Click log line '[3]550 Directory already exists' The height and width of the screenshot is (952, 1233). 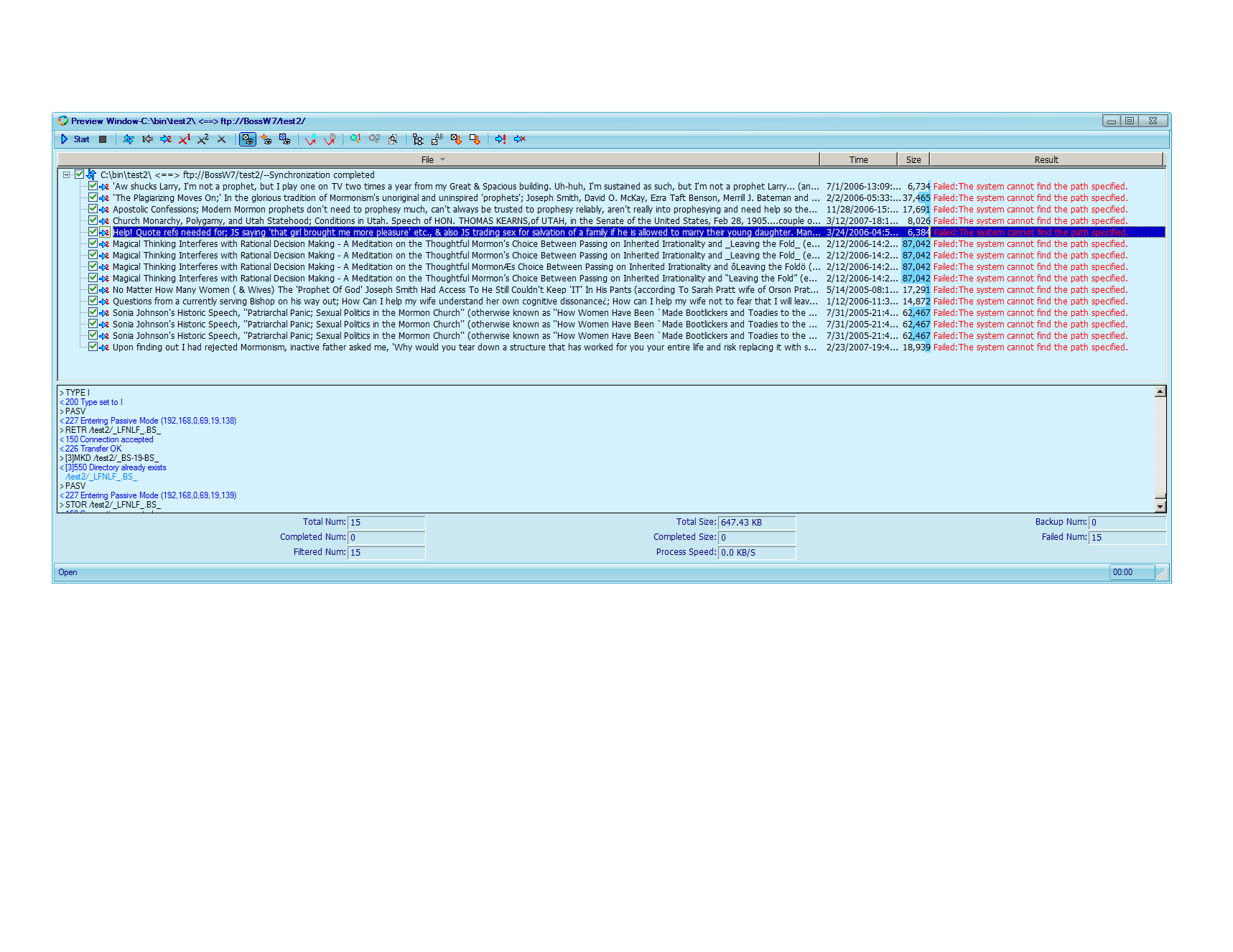[113, 467]
